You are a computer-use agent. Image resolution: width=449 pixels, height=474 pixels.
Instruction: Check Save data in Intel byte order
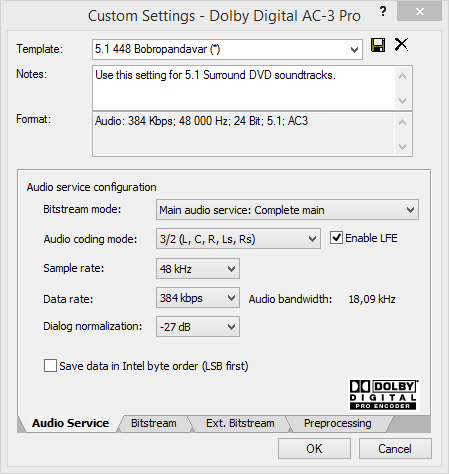pyautogui.click(x=50, y=366)
